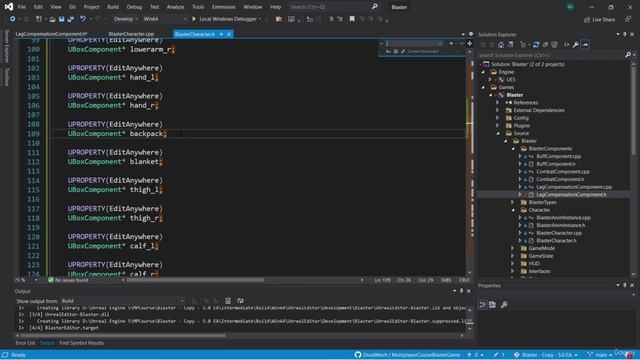Open Find Symbol Results tab

pyautogui.click(x=81, y=343)
